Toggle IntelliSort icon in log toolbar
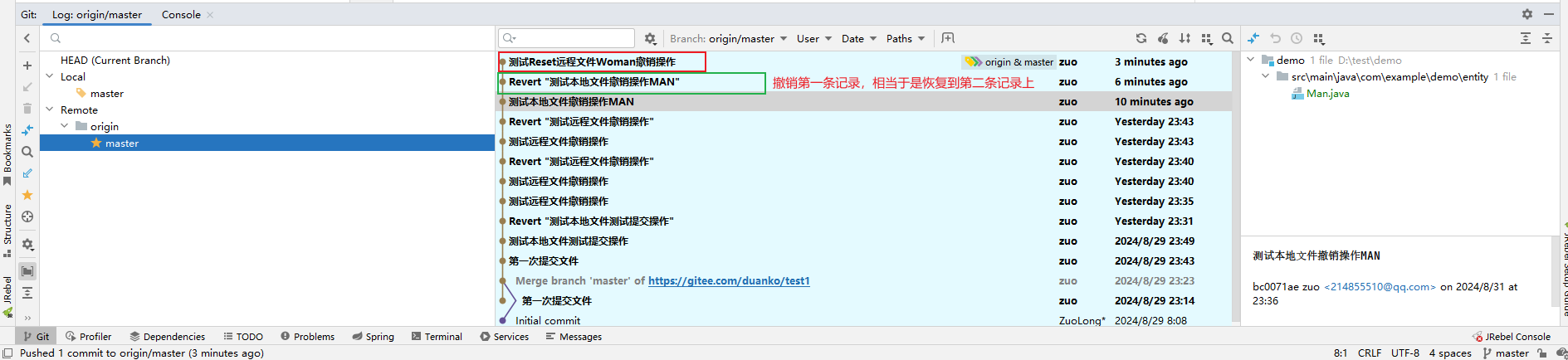Image resolution: width=1568 pixels, height=360 pixels. point(1185,38)
